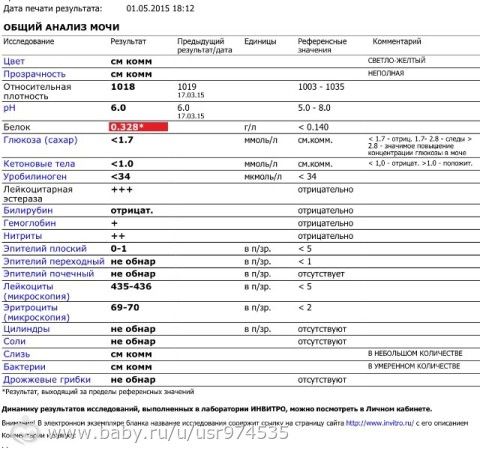Select the erythrocytes value 69-70
480x457 pixels.
(125, 307)
